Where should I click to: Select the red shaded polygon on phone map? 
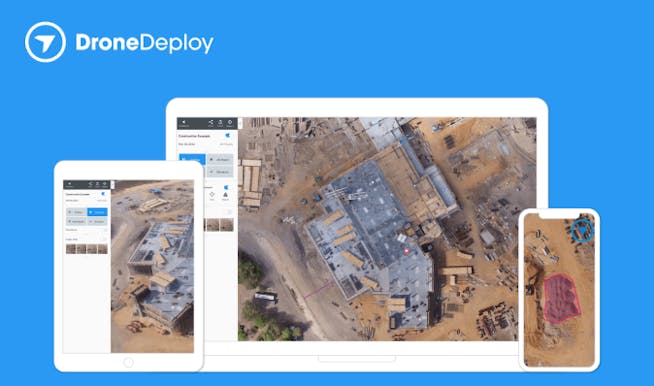point(561,298)
